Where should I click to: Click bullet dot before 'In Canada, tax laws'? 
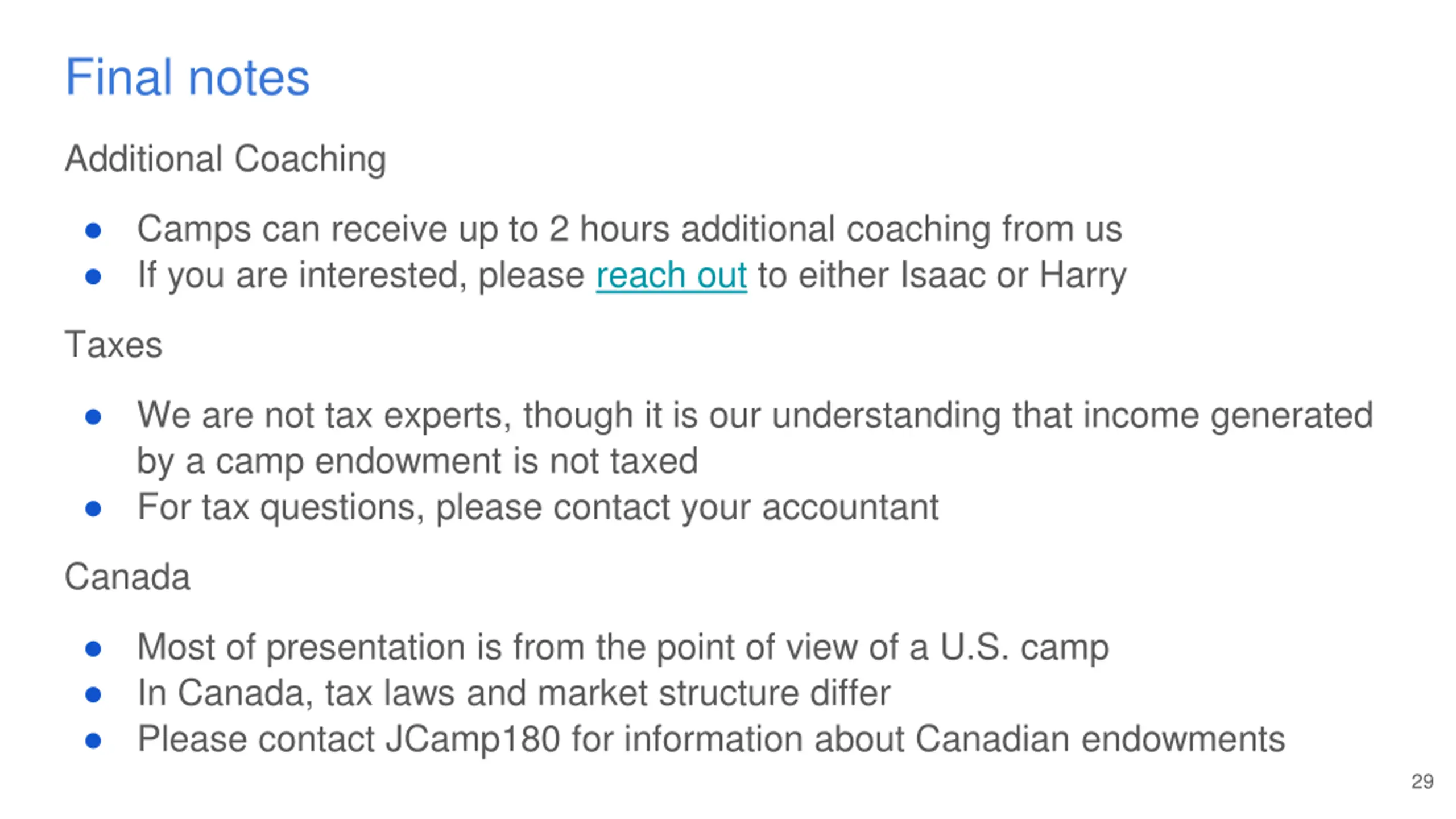click(93, 694)
